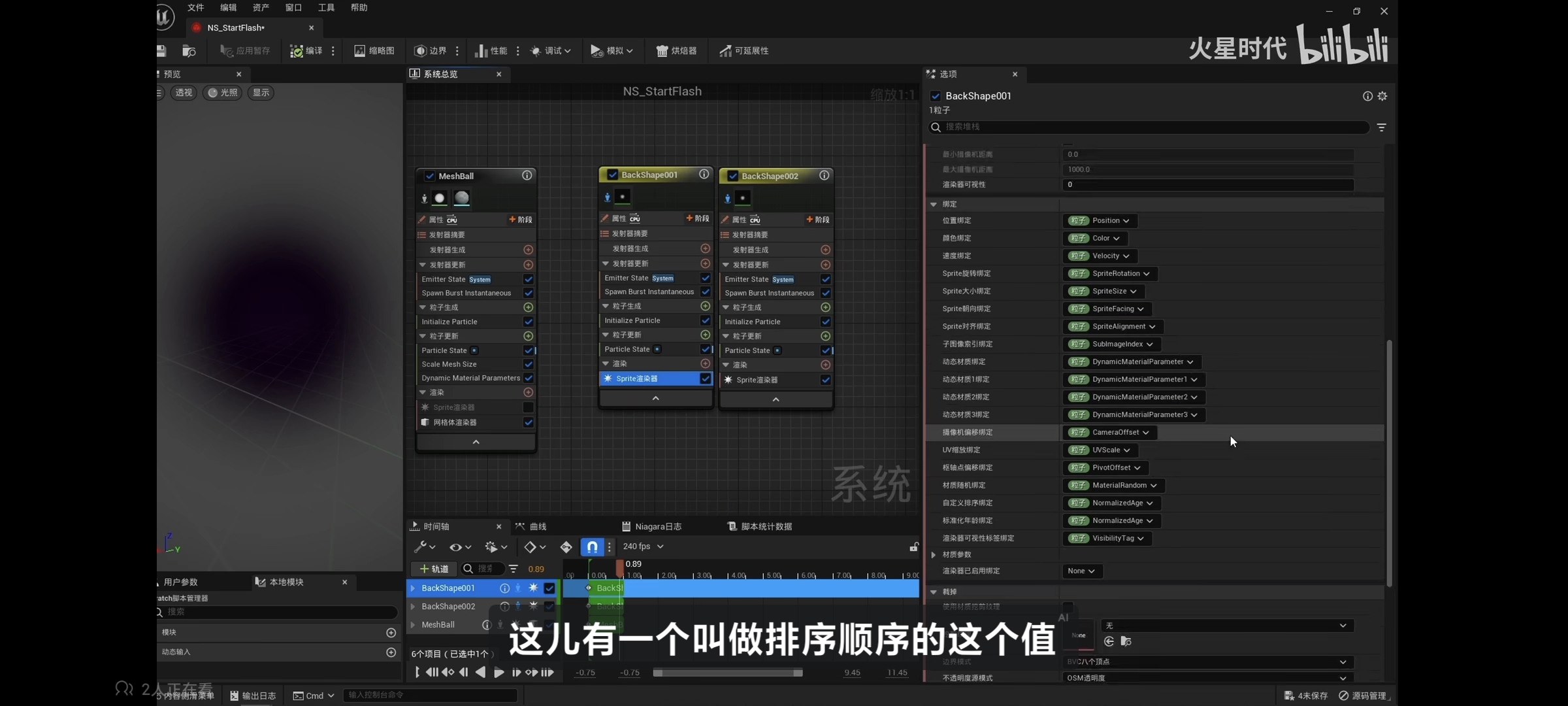This screenshot has height=706, width=1568.
Task: Click the info icon on MeshBall emitter
Action: tap(527, 175)
